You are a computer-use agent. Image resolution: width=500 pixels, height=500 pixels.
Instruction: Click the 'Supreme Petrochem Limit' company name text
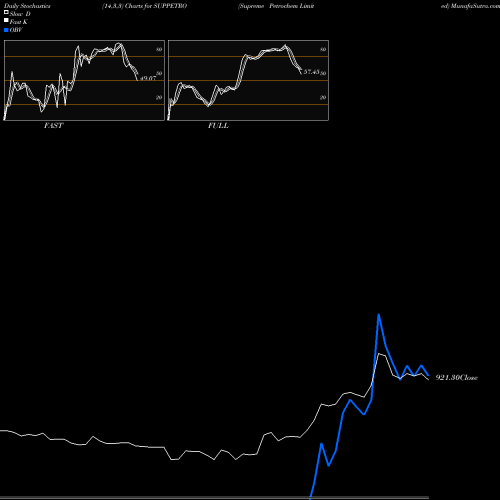276,6
